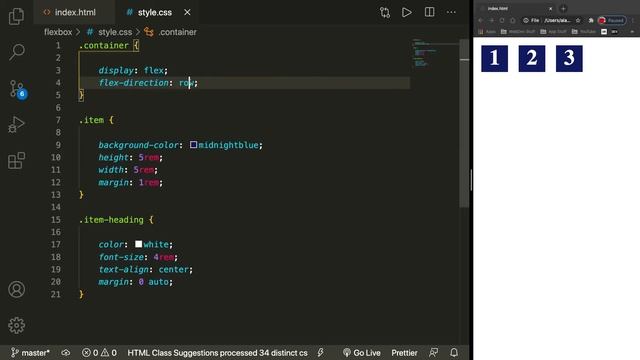The height and width of the screenshot is (360, 640).
Task: Click 'flex-direction' property on line 4
Action: [133, 83]
